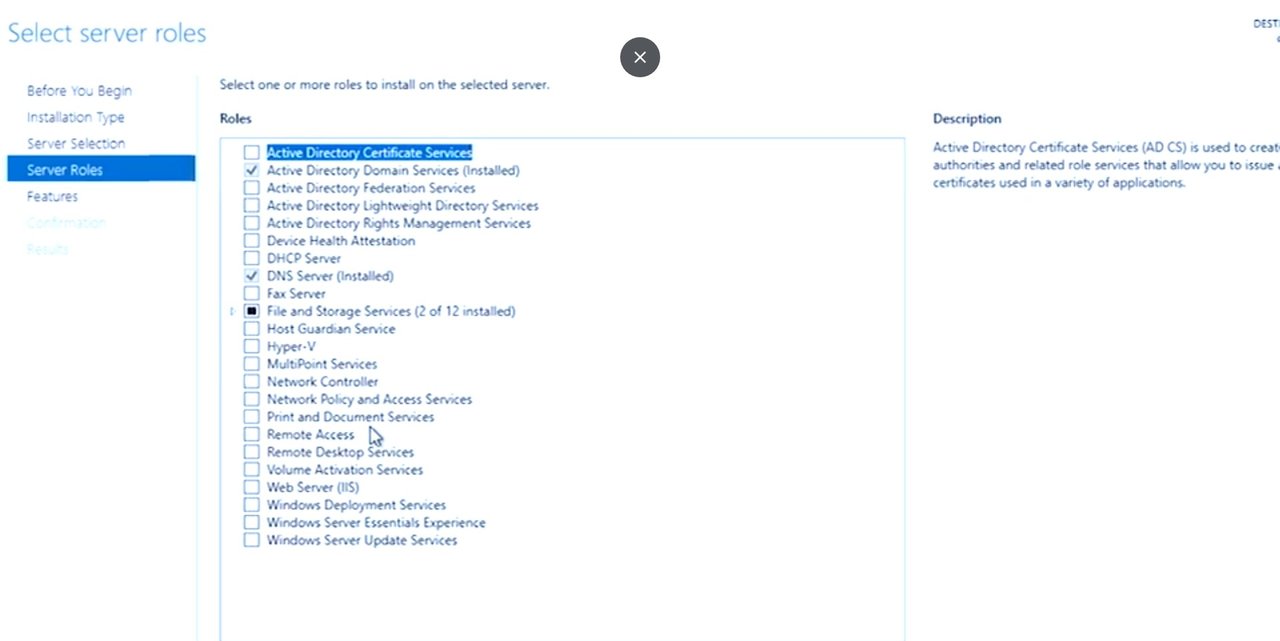Check Volume Activation Services box

point(251,470)
